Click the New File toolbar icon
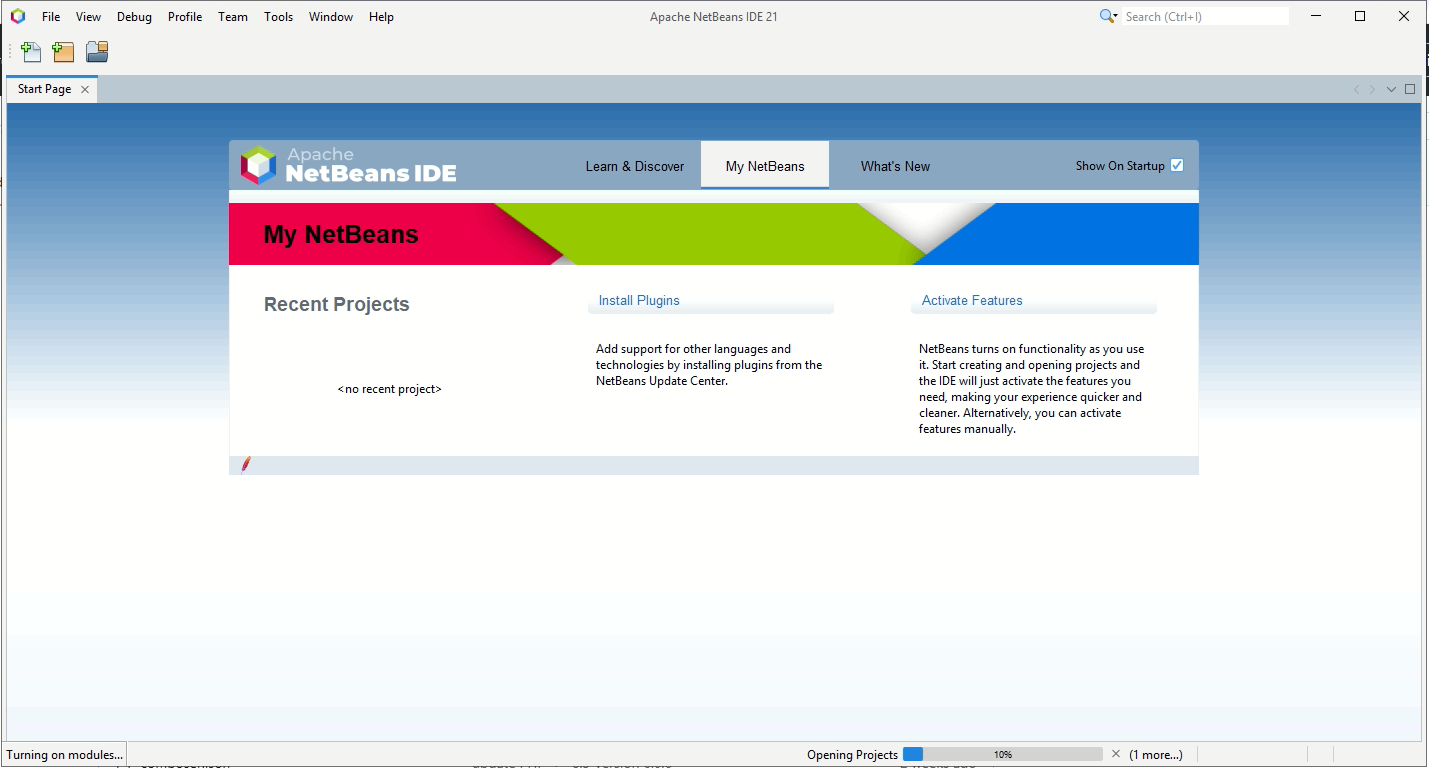1429x768 pixels. point(31,52)
